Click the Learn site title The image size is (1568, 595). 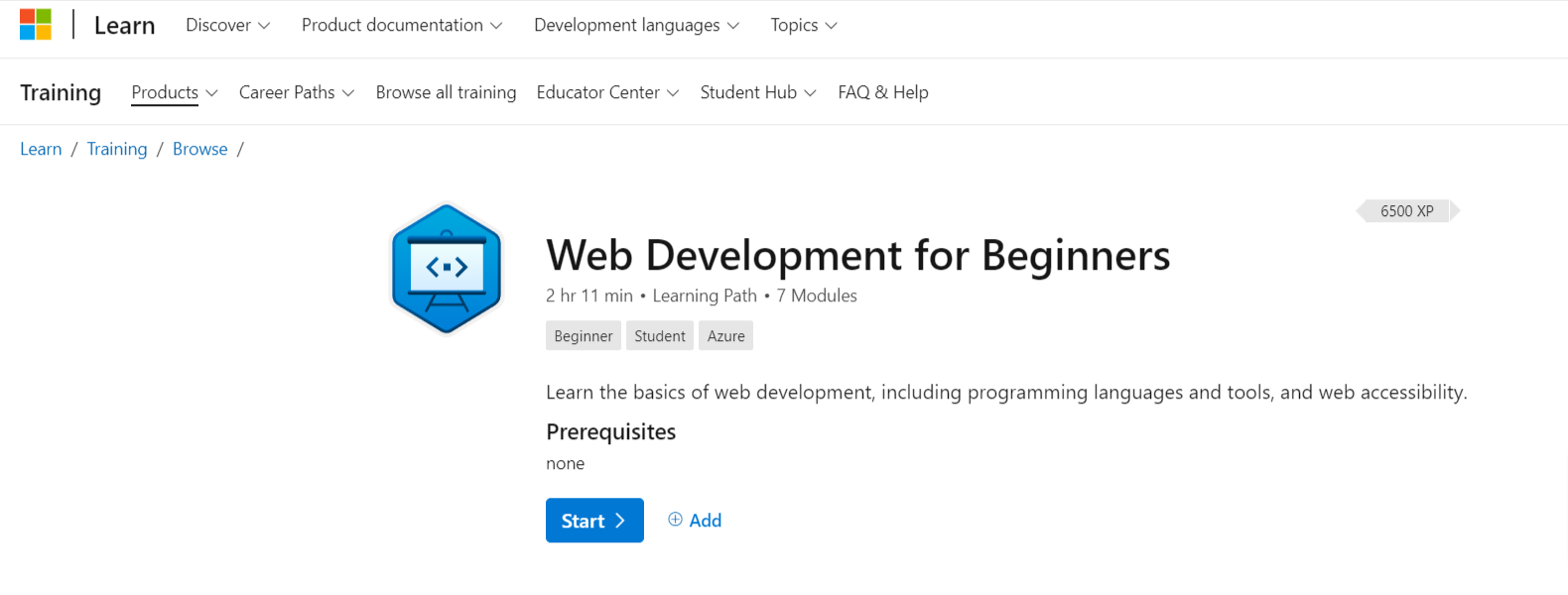tap(125, 26)
